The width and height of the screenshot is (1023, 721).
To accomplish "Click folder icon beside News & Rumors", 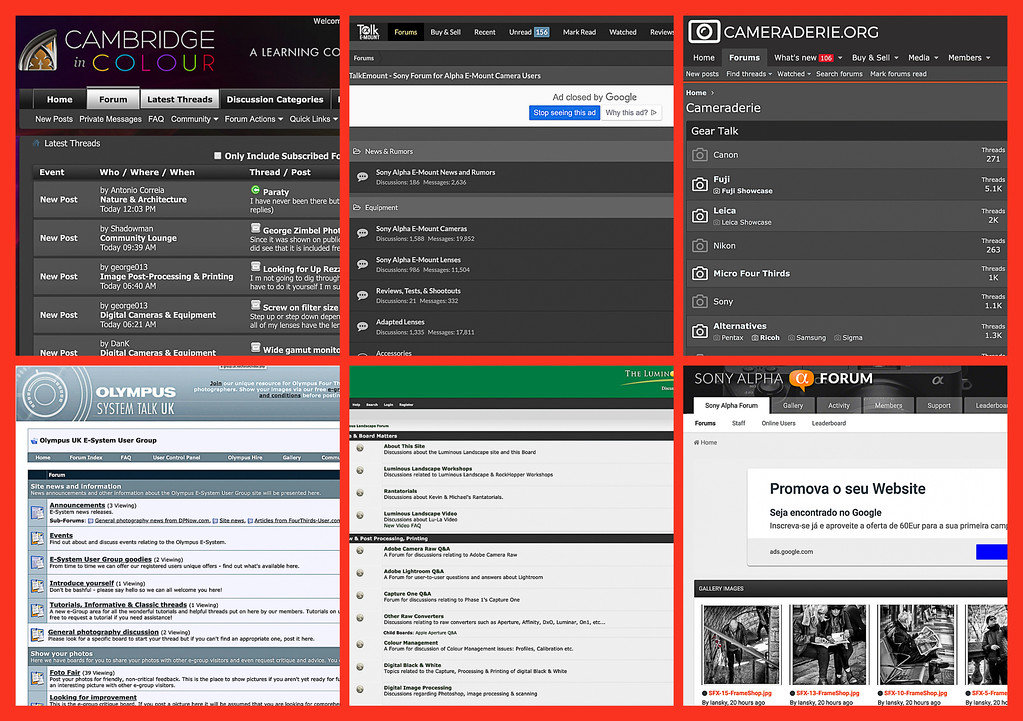I will click(x=357, y=152).
